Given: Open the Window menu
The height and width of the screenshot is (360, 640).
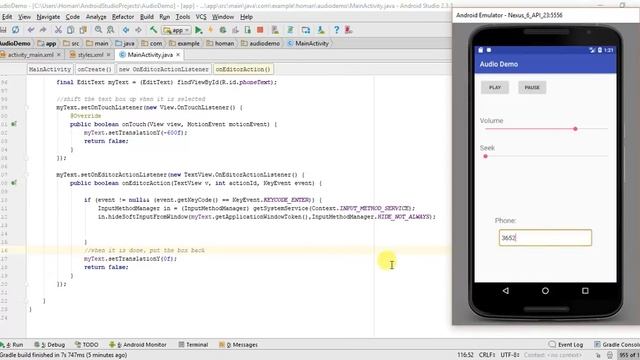Looking at the screenshot, I should tap(223, 17).
